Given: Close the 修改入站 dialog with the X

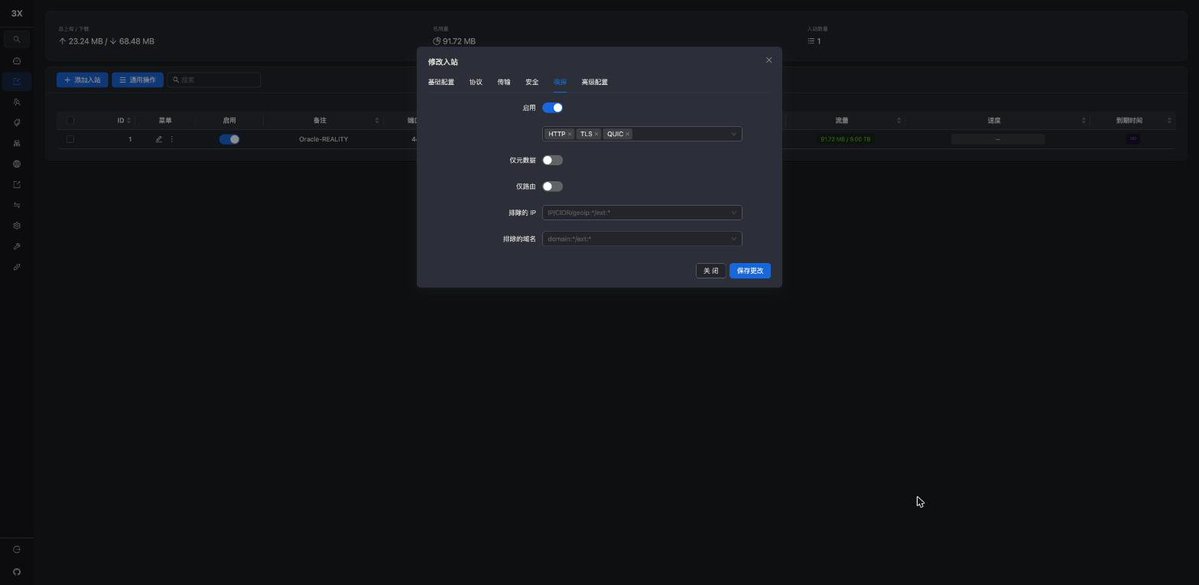Looking at the screenshot, I should click(x=769, y=60).
